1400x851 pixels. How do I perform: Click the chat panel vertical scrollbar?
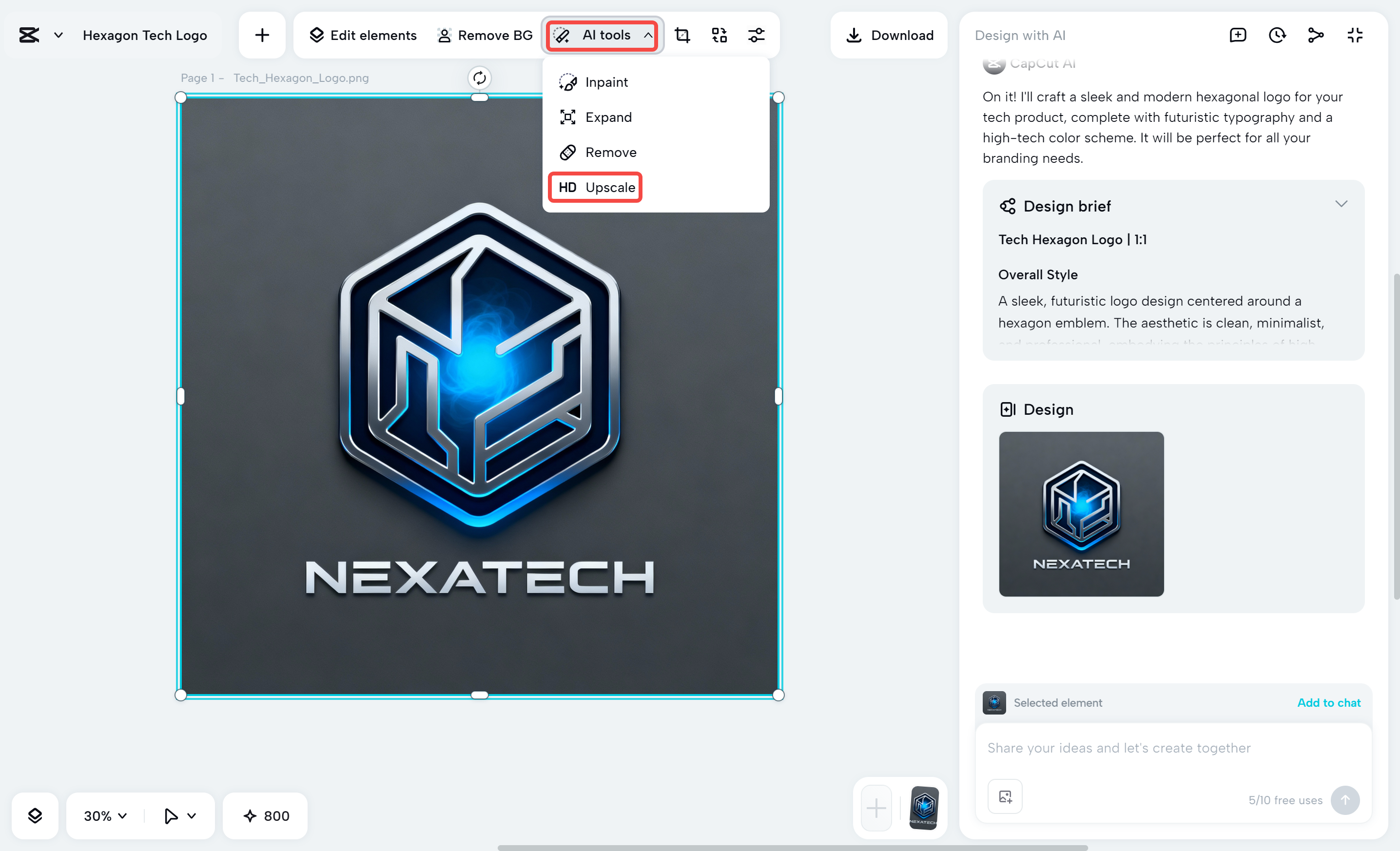click(x=1396, y=436)
